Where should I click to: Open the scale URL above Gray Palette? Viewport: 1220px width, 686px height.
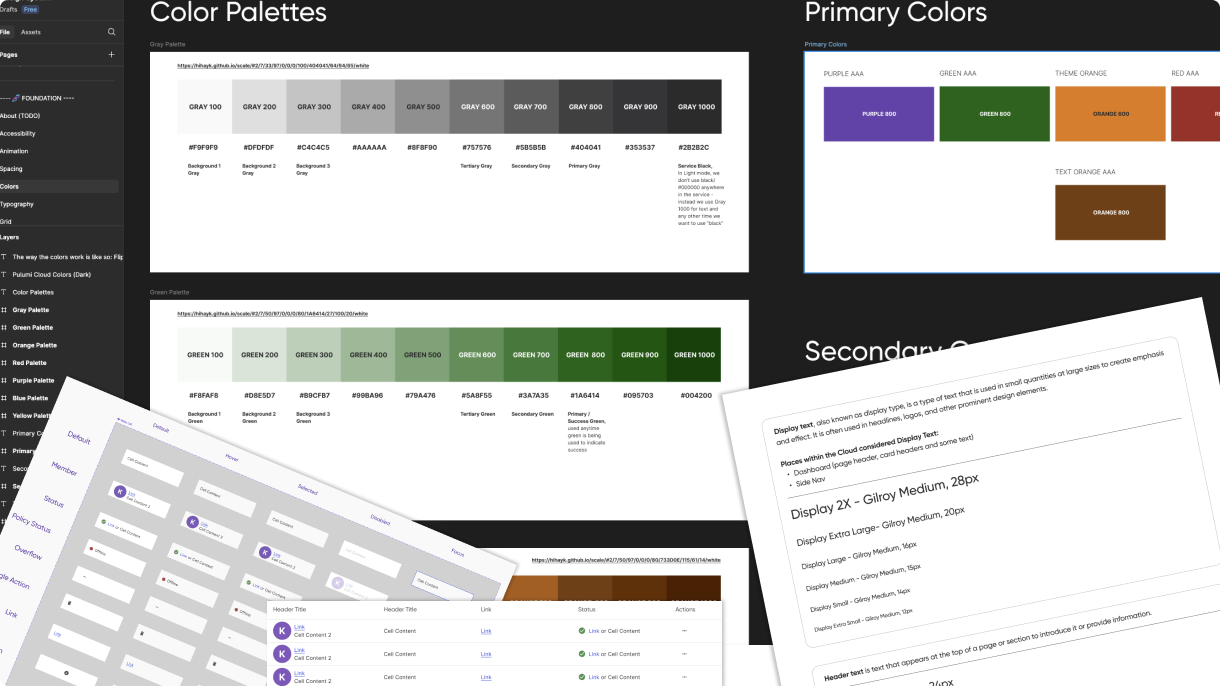tap(273, 65)
